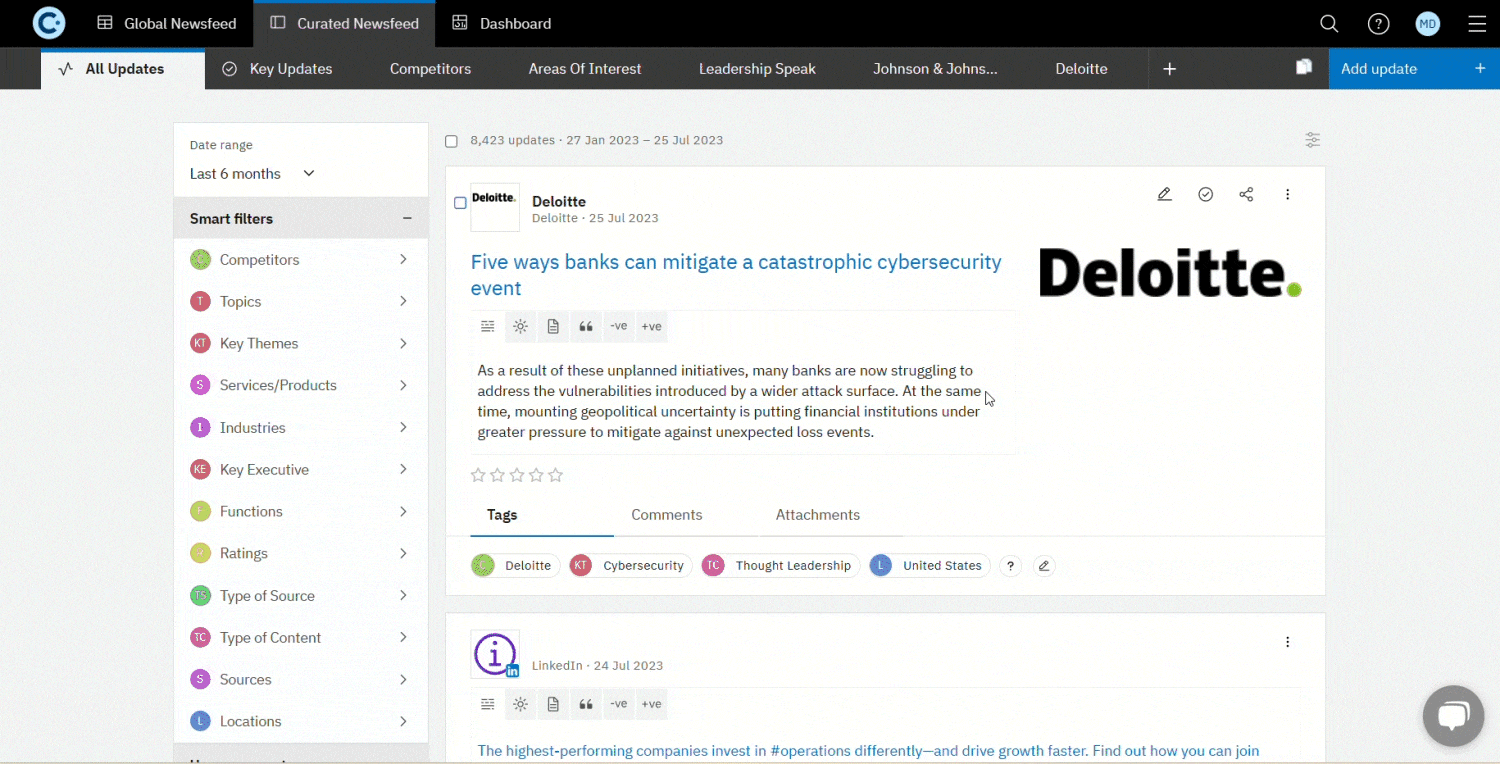
Task: Open the highest-performing companies post link
Action: [868, 751]
